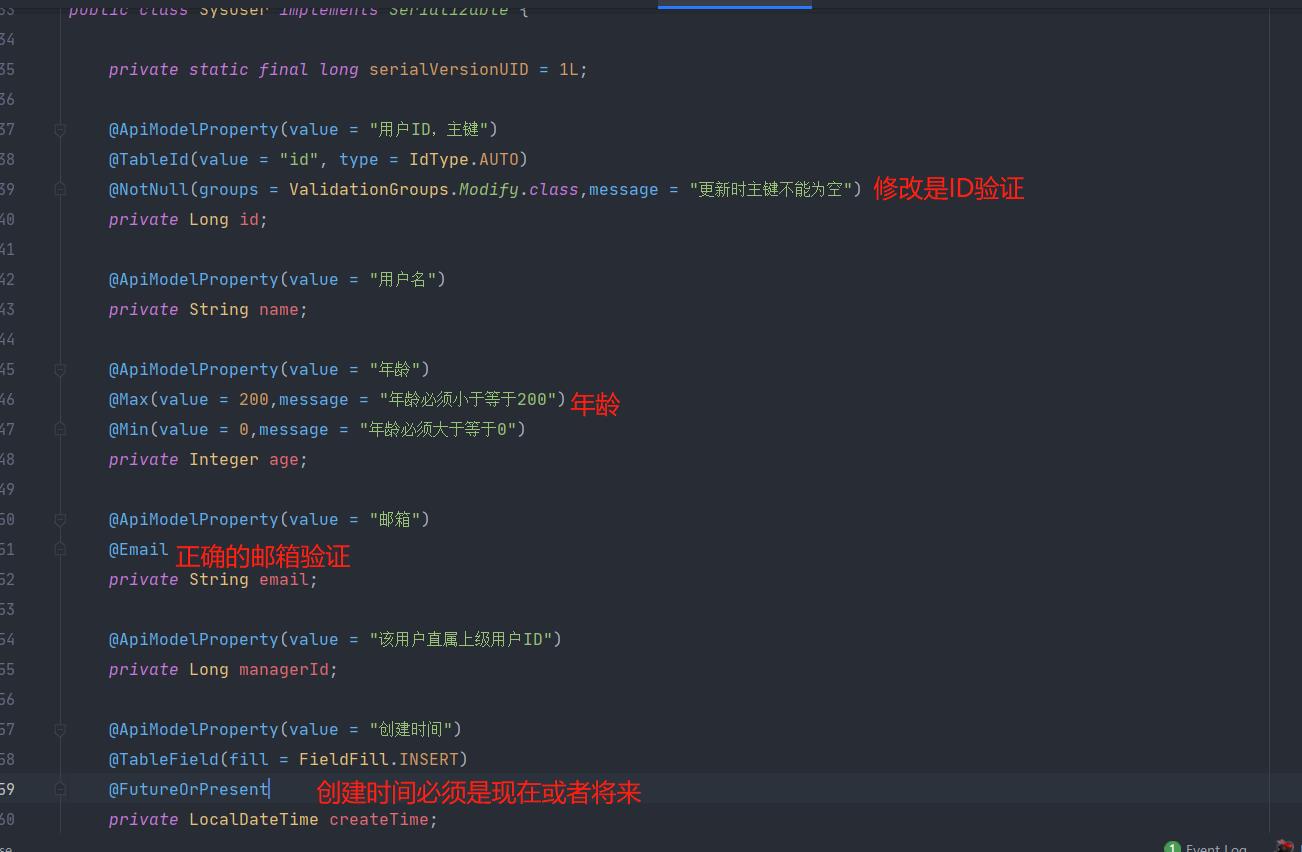This screenshot has height=852, width=1302.
Task: Collapse fold marker beside the 邮箱 ApiModelProperty
Action: click(60, 520)
